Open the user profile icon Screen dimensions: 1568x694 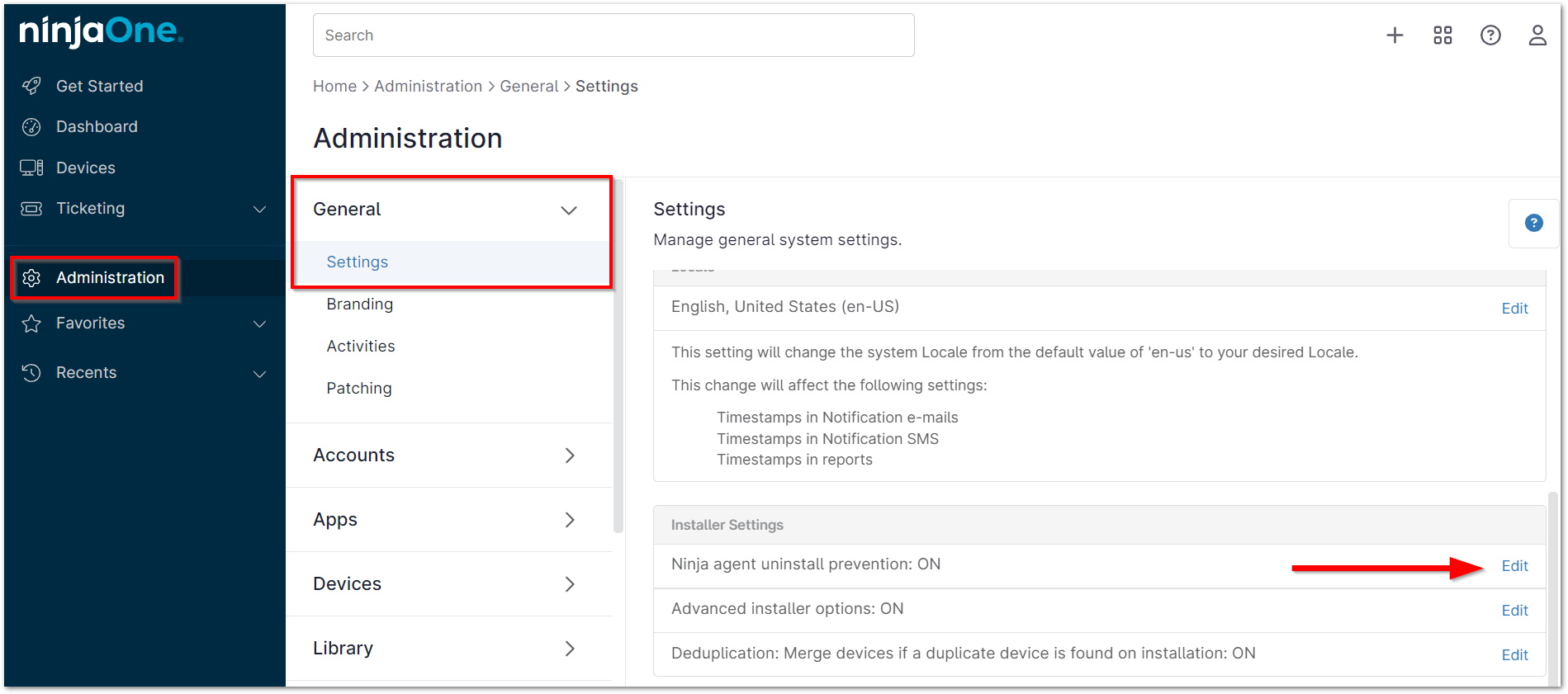click(x=1537, y=35)
